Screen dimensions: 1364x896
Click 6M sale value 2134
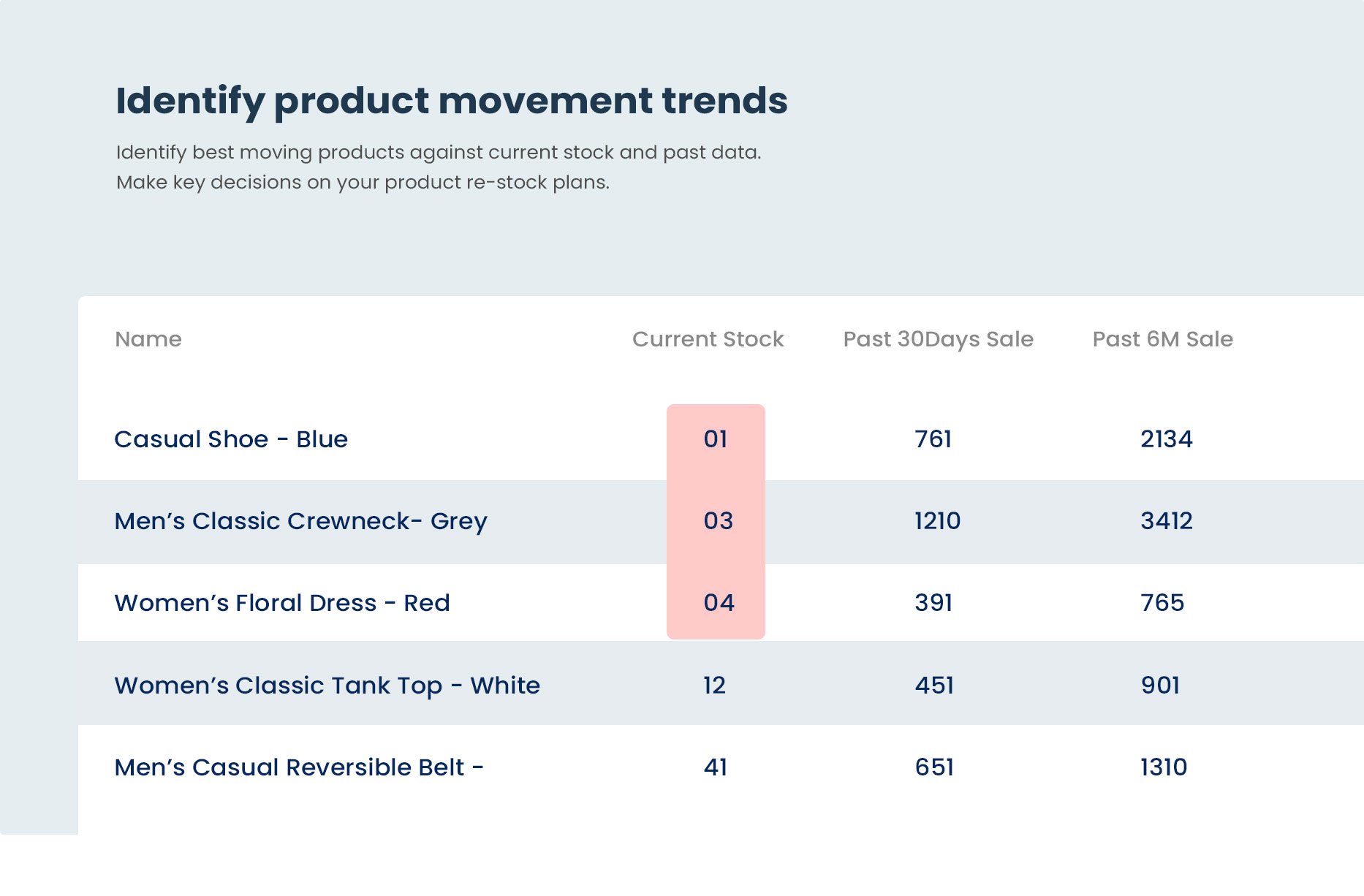tap(1167, 439)
